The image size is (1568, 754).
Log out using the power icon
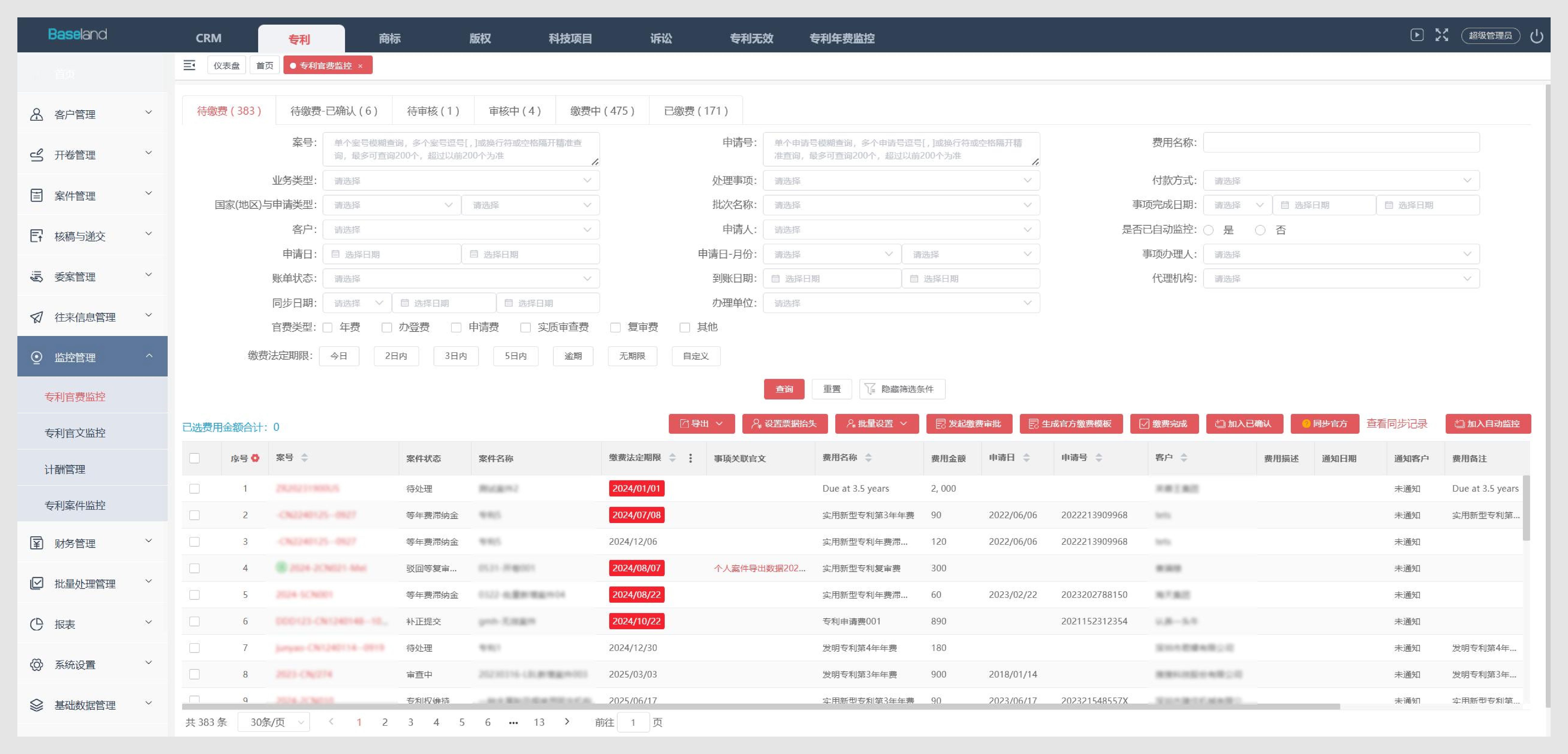click(1536, 36)
